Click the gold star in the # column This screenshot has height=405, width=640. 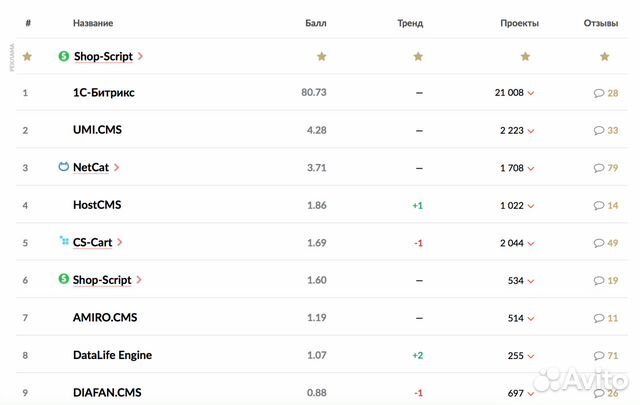click(27, 56)
